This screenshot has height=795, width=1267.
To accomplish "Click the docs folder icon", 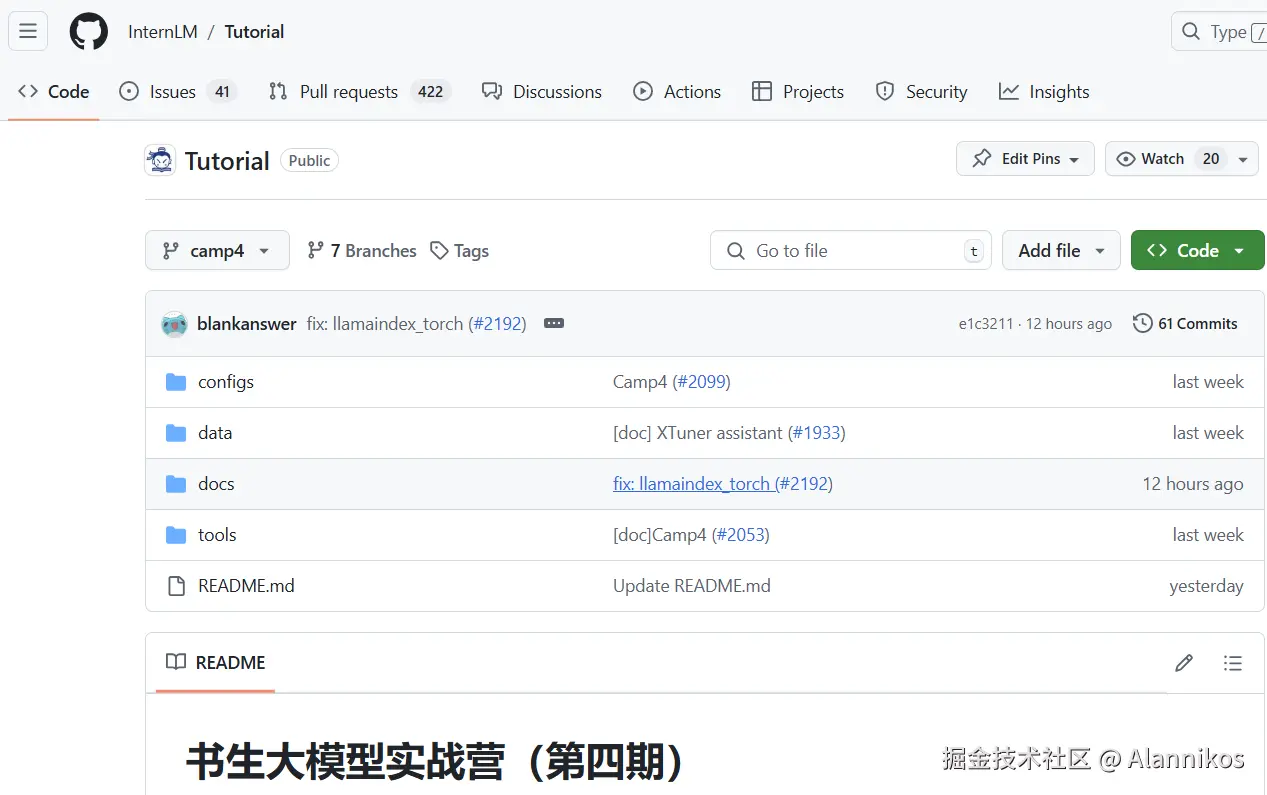I will click(x=176, y=484).
